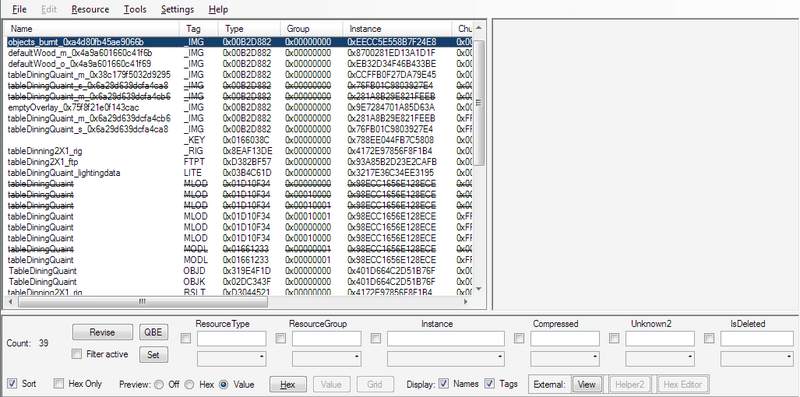Sort by the Name column header
This screenshot has height=397, width=800.
click(x=92, y=29)
